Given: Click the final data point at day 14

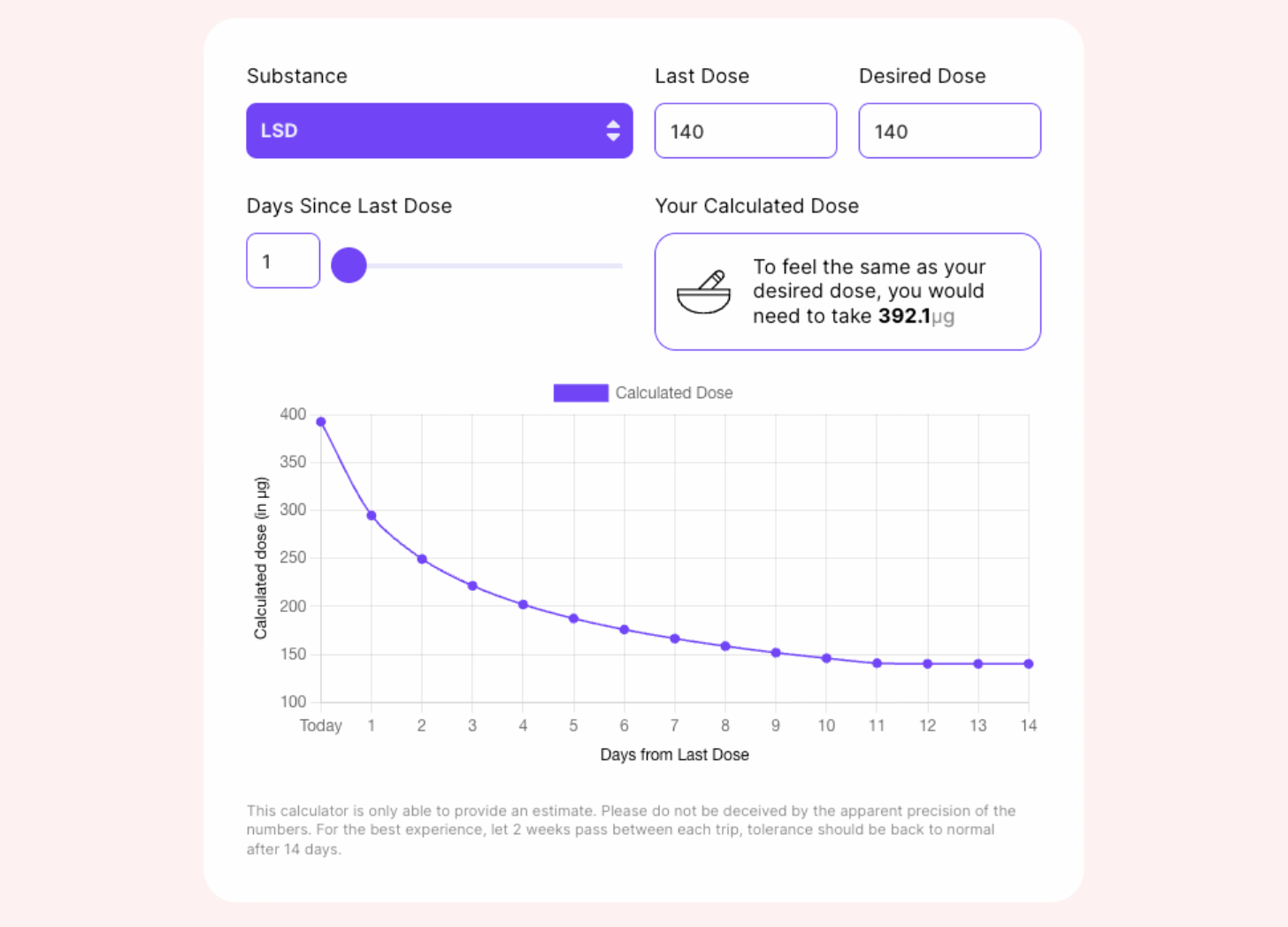Looking at the screenshot, I should coord(1028,663).
